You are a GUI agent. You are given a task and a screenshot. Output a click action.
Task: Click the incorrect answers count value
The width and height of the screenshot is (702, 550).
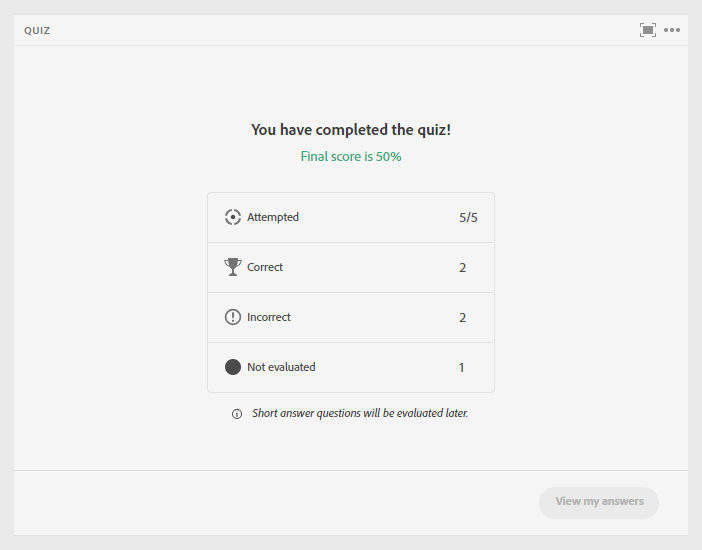(462, 317)
